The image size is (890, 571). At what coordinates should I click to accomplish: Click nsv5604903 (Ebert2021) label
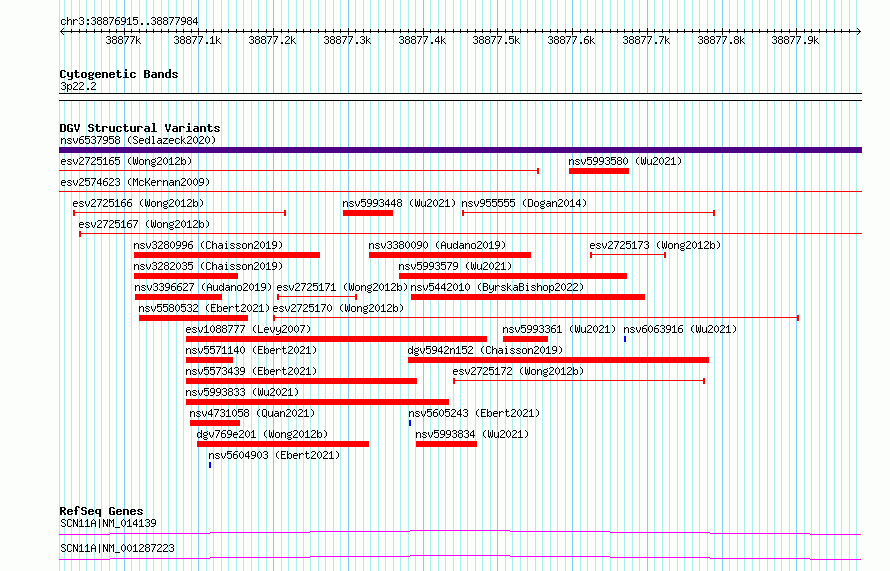point(274,455)
